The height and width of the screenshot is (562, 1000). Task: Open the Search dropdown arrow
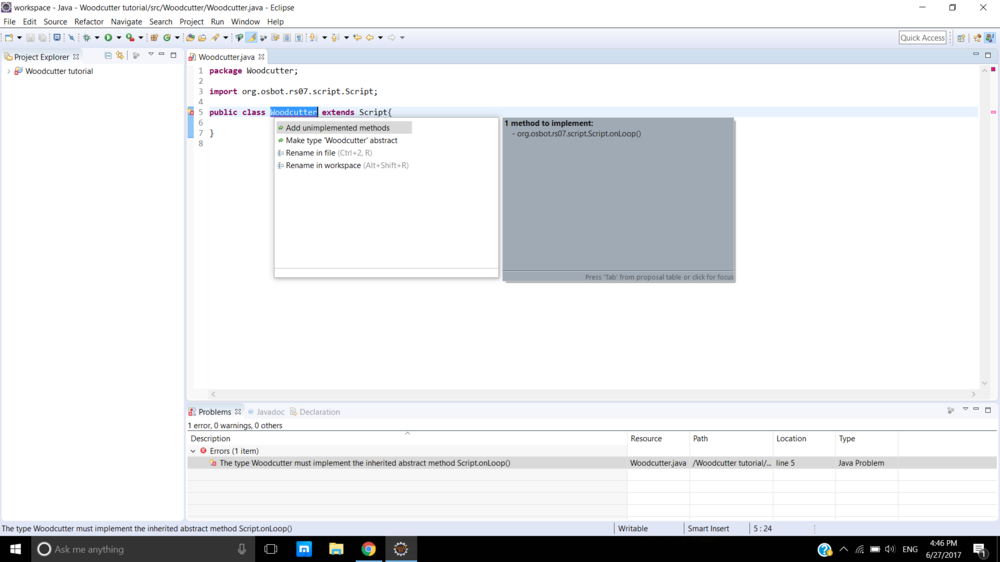(226, 38)
